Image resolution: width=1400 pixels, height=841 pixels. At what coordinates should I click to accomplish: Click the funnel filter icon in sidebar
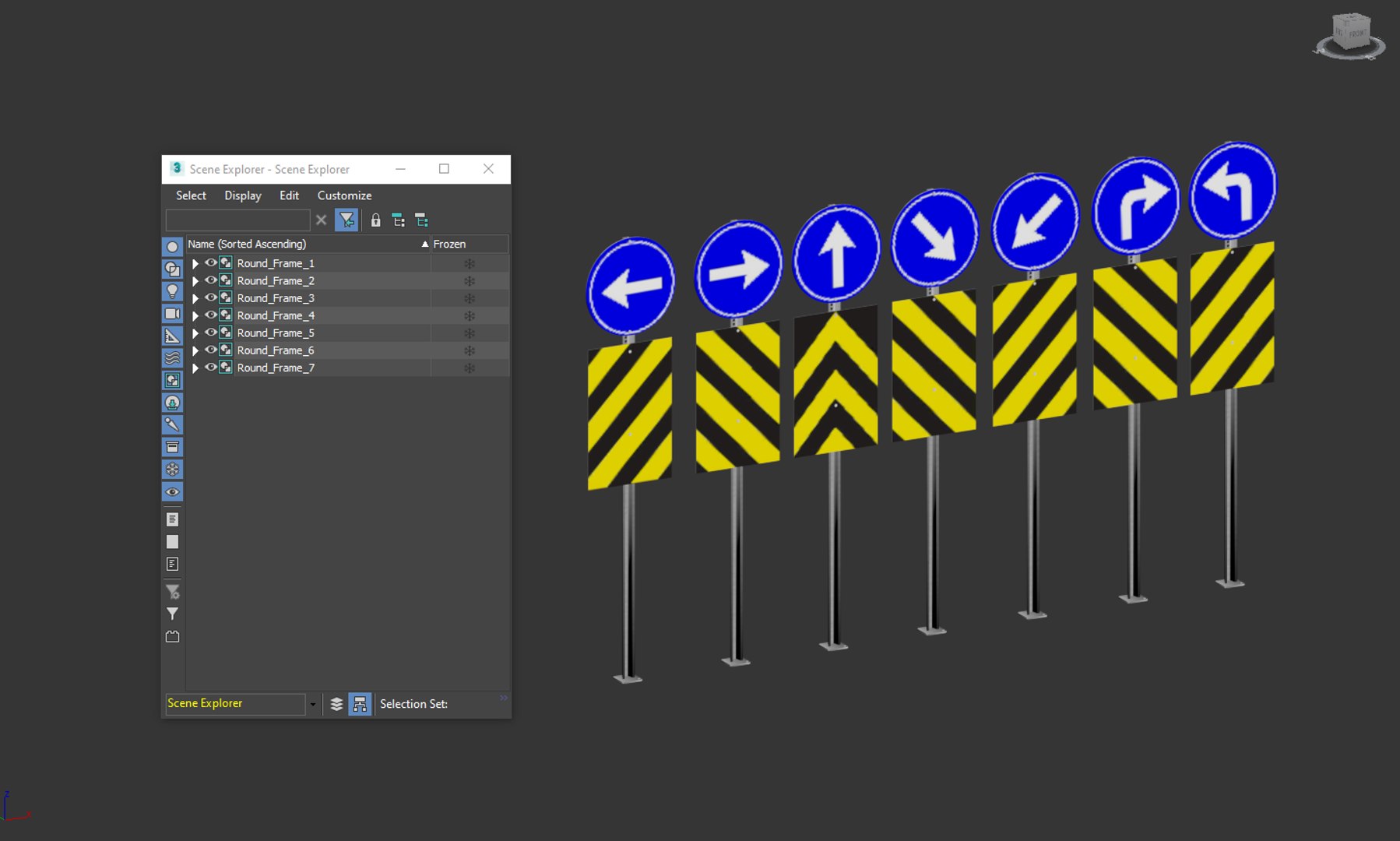coord(172,614)
